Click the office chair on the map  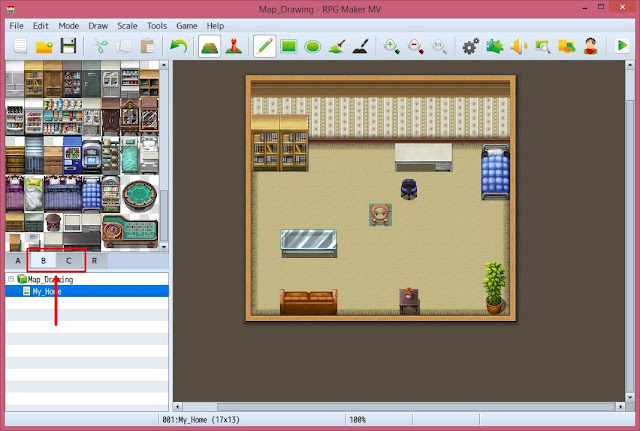click(x=409, y=189)
